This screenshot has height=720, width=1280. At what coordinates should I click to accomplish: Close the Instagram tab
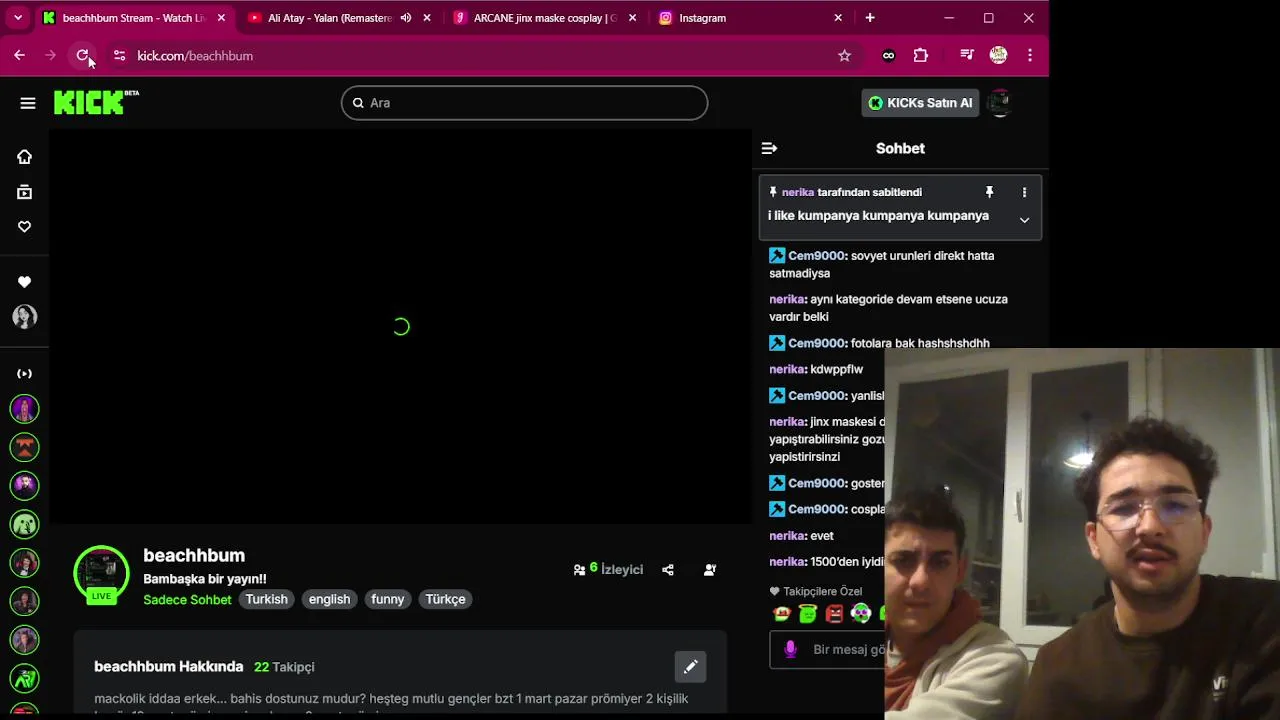click(x=838, y=18)
